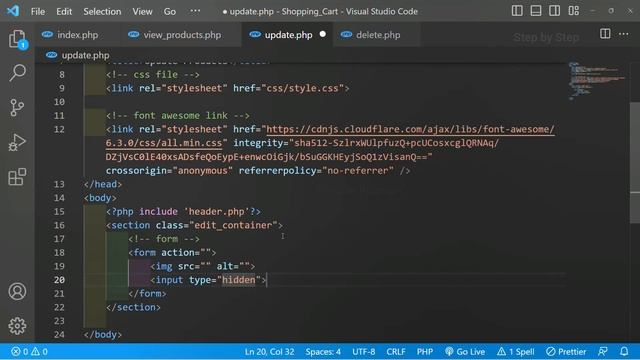Open editor More Actions ellipsis
The width and height of the screenshot is (640, 360).
(624, 34)
